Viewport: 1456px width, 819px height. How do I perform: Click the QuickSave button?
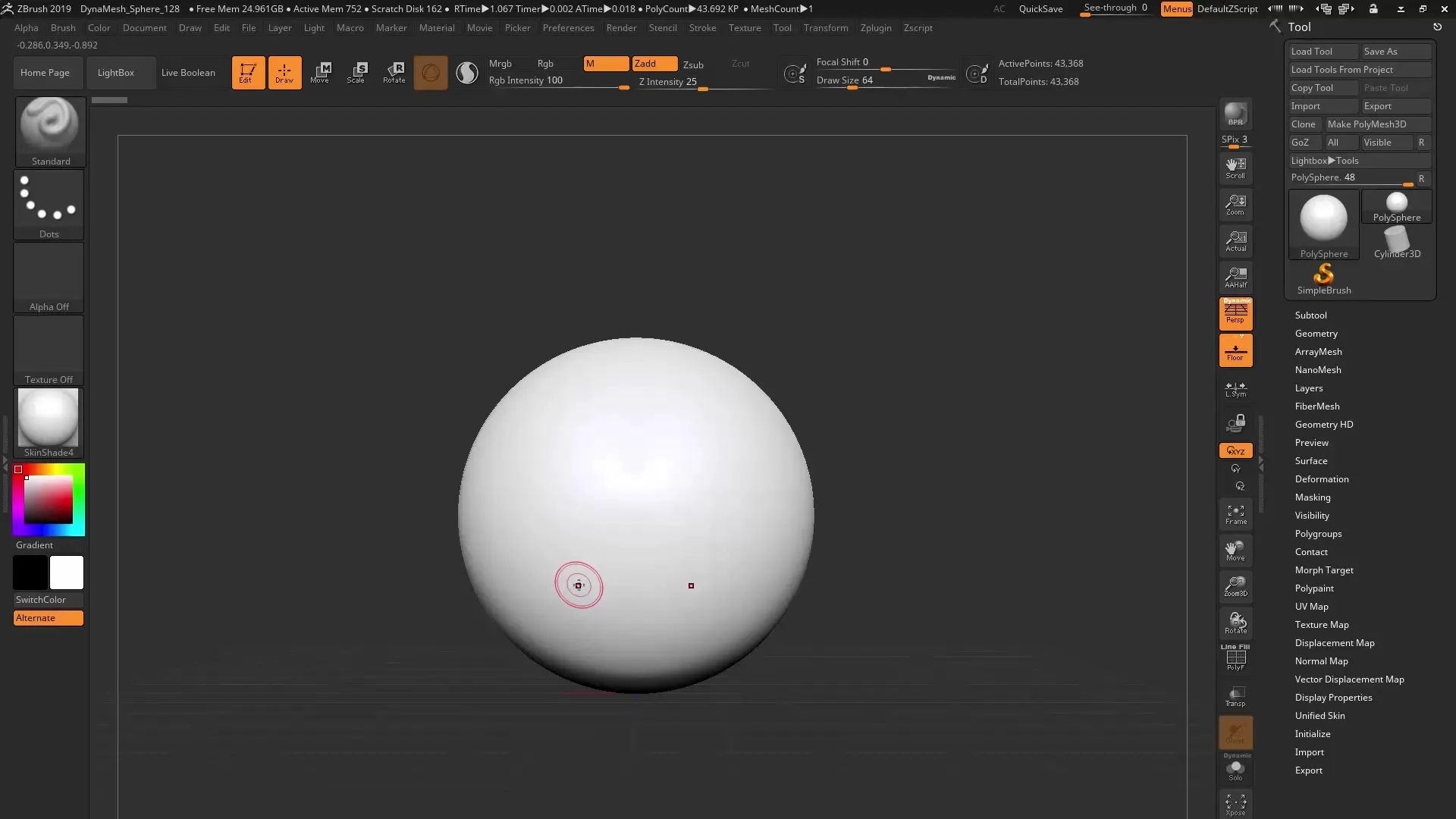pyautogui.click(x=1040, y=9)
